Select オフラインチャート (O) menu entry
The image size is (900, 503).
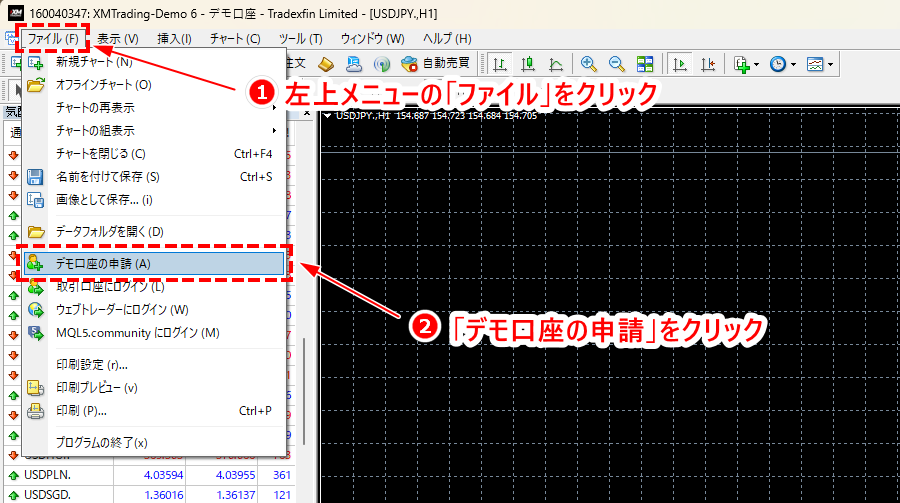(x=154, y=85)
